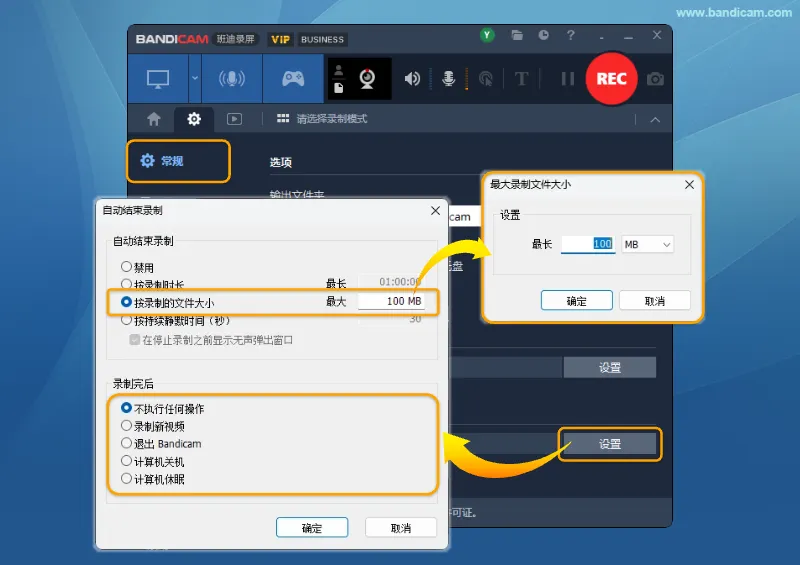This screenshot has width=800, height=565.
Task: Toggle 在停止录制之前显示无声弹出窗口 checkbox
Action: [135, 339]
